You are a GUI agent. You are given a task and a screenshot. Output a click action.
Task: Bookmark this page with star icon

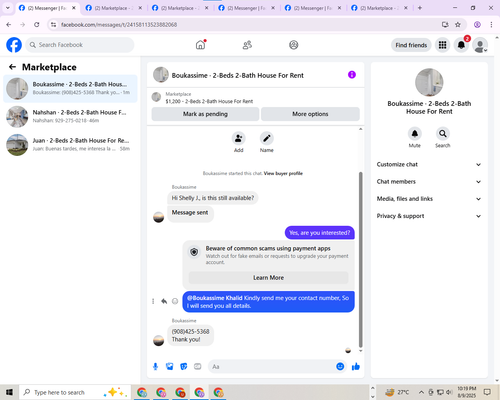458,24
